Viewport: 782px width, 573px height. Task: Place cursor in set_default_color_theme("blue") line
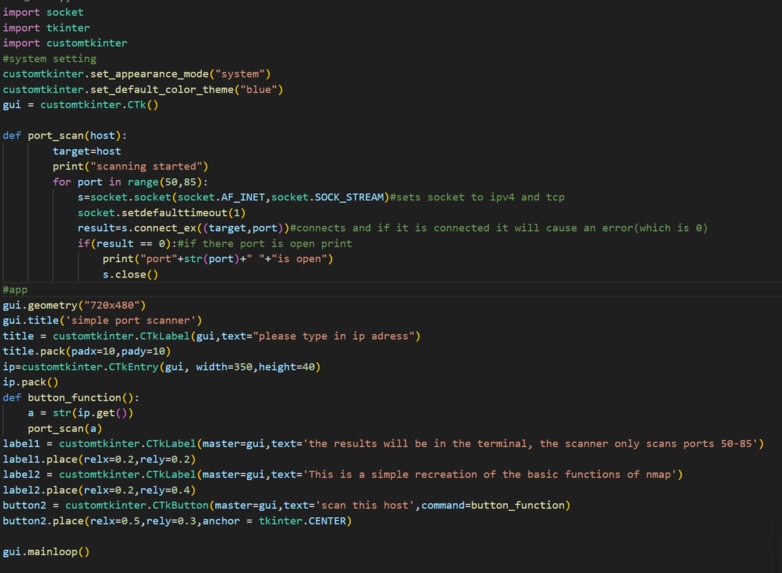click(x=143, y=90)
